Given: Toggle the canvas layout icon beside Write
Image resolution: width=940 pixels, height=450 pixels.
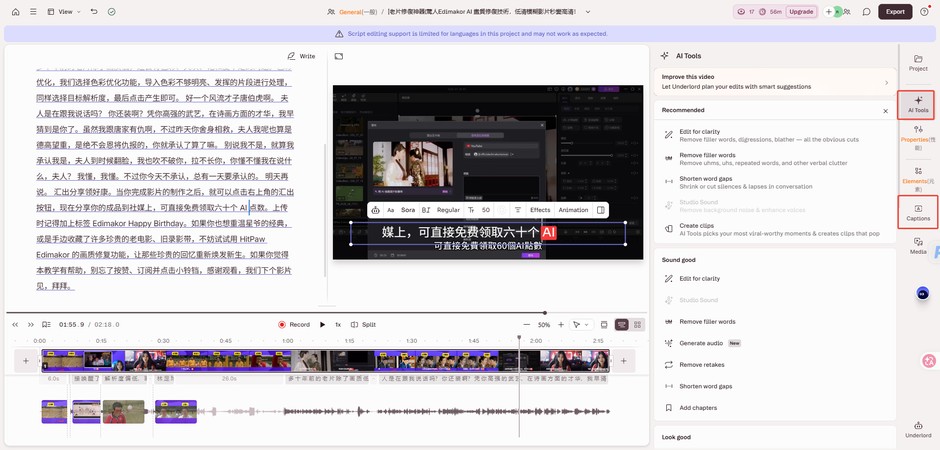Looking at the screenshot, I should (339, 56).
